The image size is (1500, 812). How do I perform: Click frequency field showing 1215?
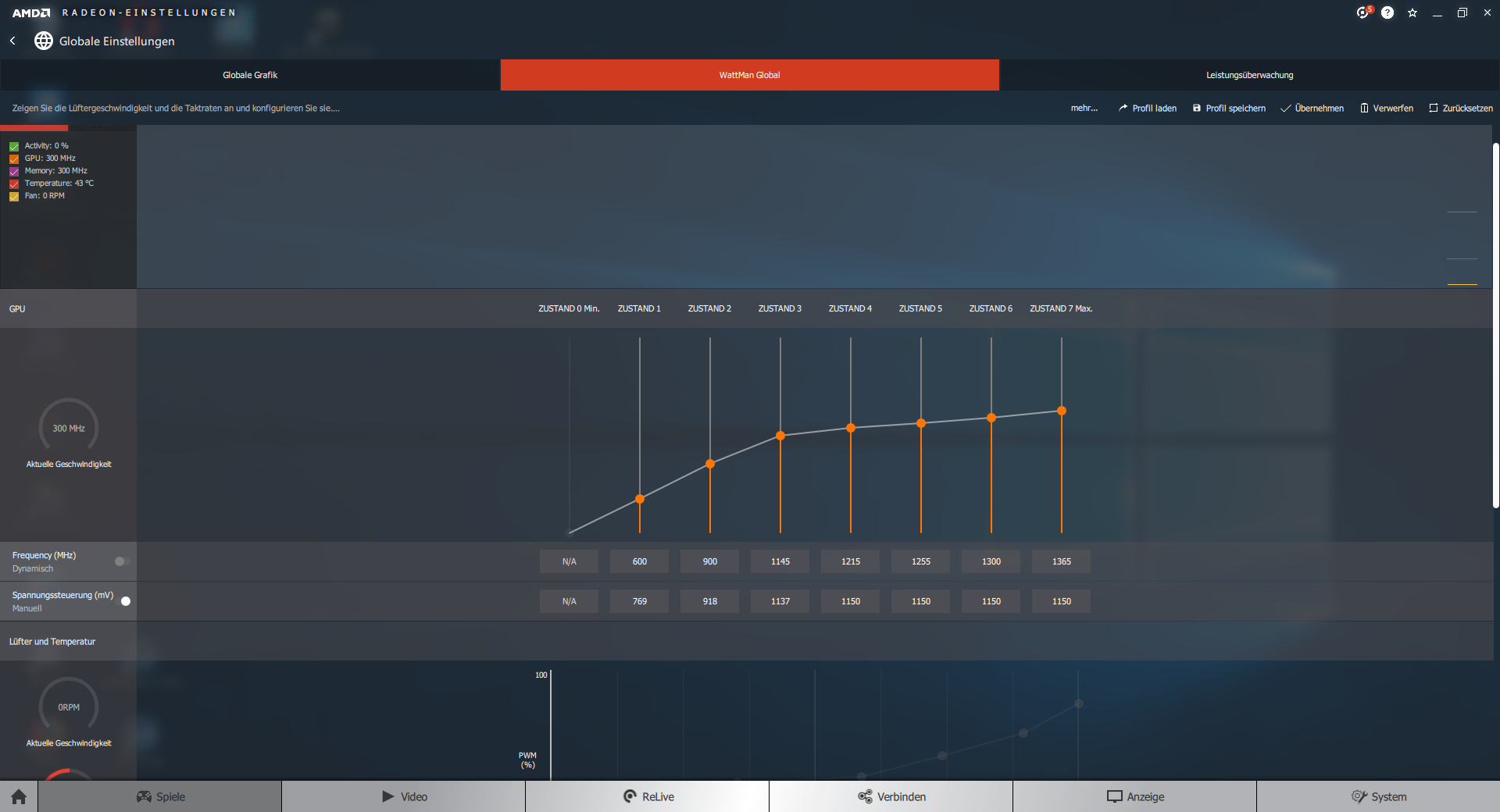tap(851, 561)
